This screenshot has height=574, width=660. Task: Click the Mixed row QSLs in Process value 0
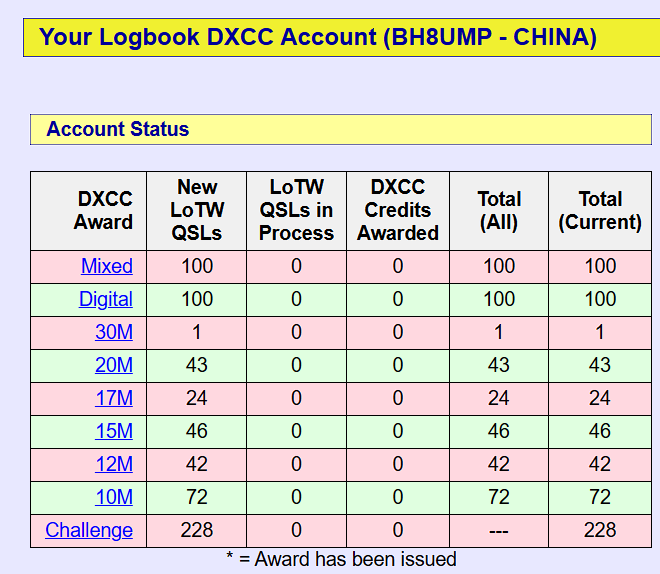click(x=296, y=266)
